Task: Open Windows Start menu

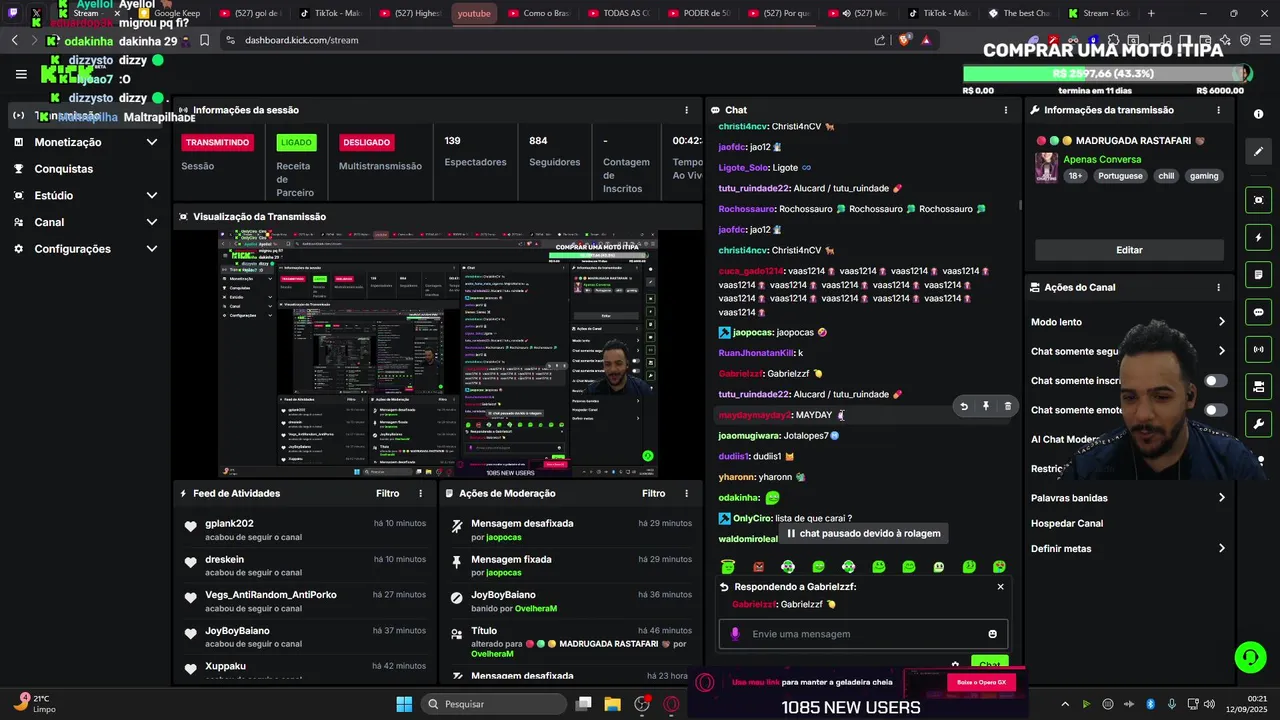Action: coord(404,704)
